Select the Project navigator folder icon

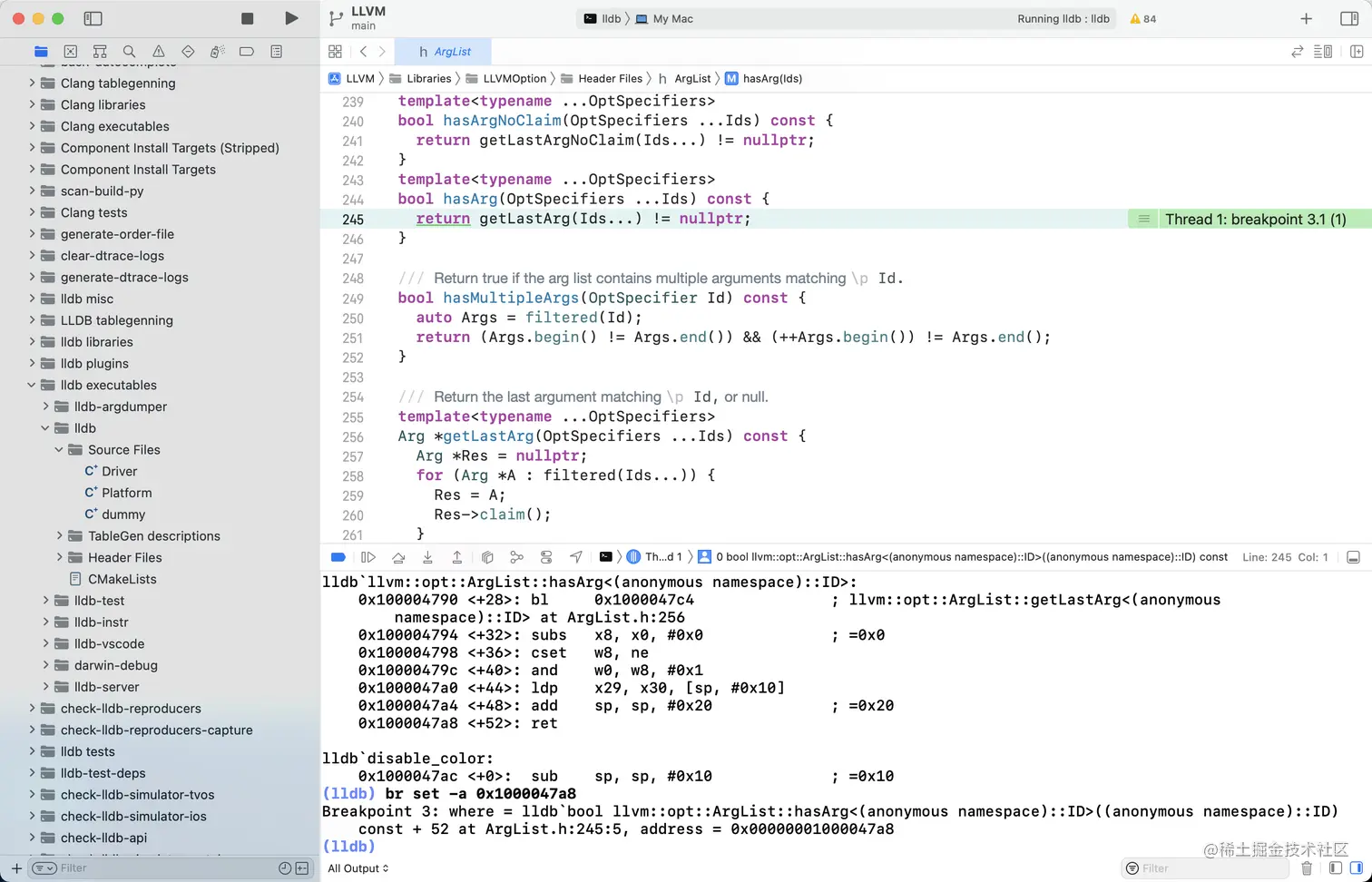41,52
